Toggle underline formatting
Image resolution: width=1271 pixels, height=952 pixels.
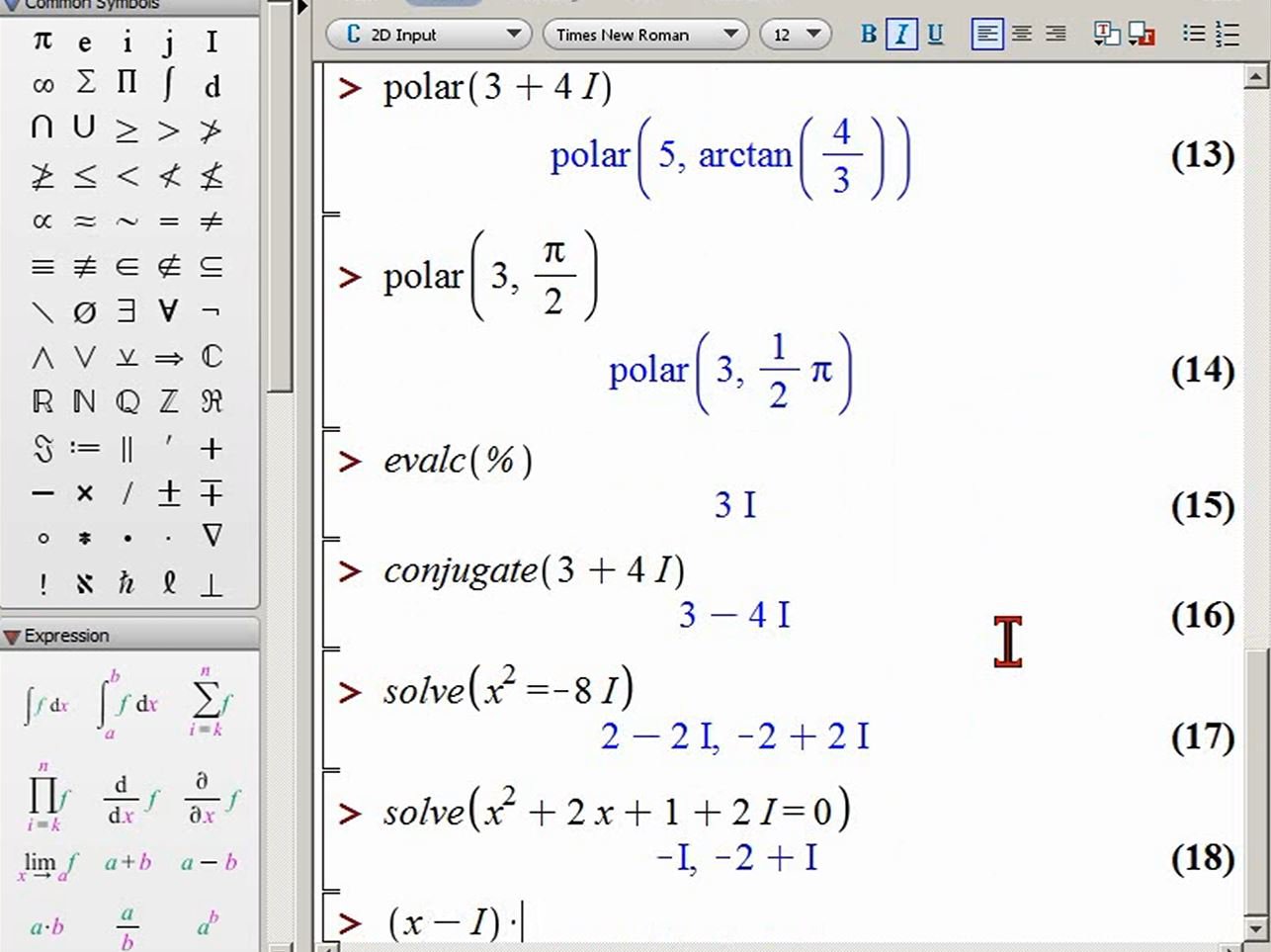(935, 35)
